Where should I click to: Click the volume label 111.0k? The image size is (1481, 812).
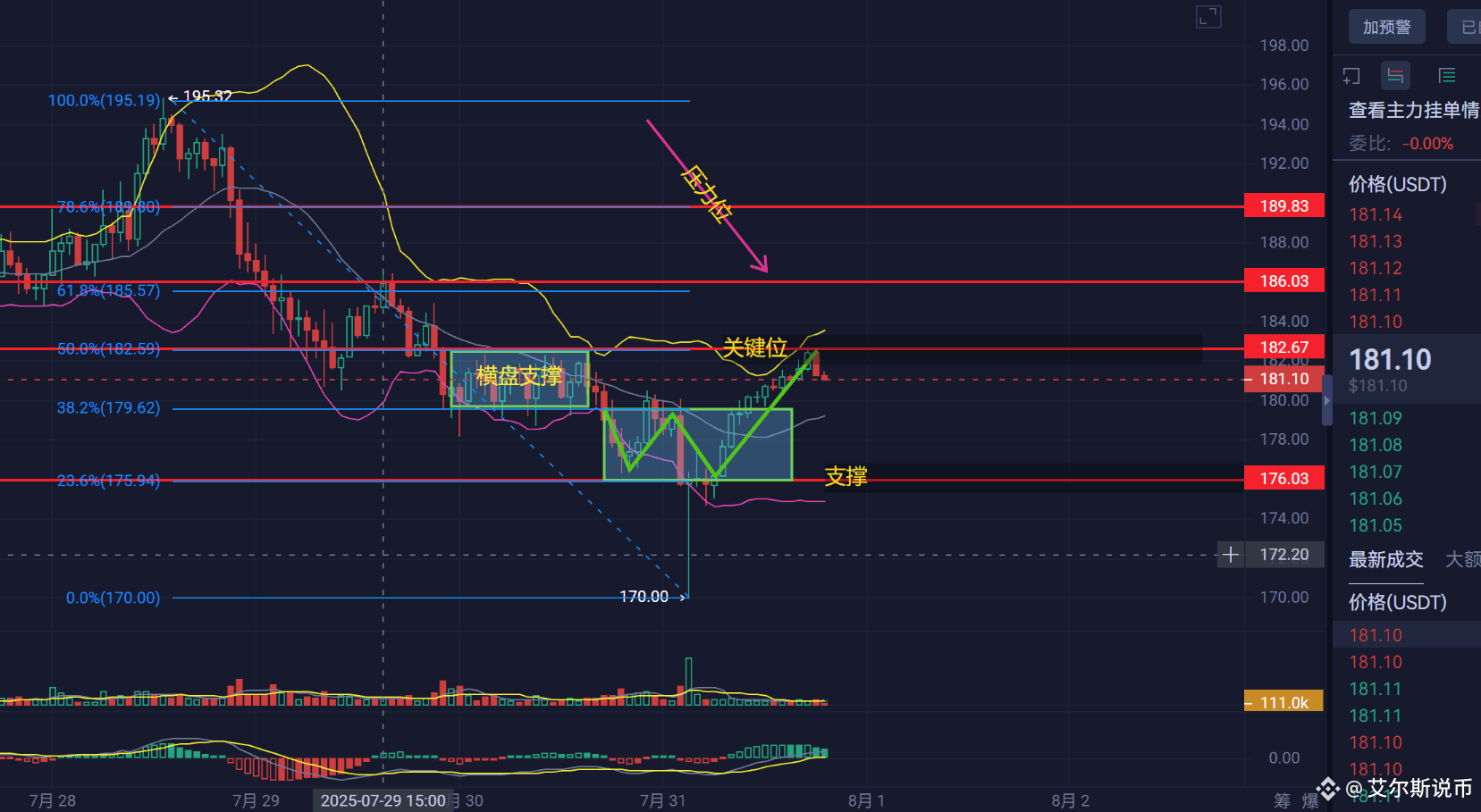tap(1284, 703)
